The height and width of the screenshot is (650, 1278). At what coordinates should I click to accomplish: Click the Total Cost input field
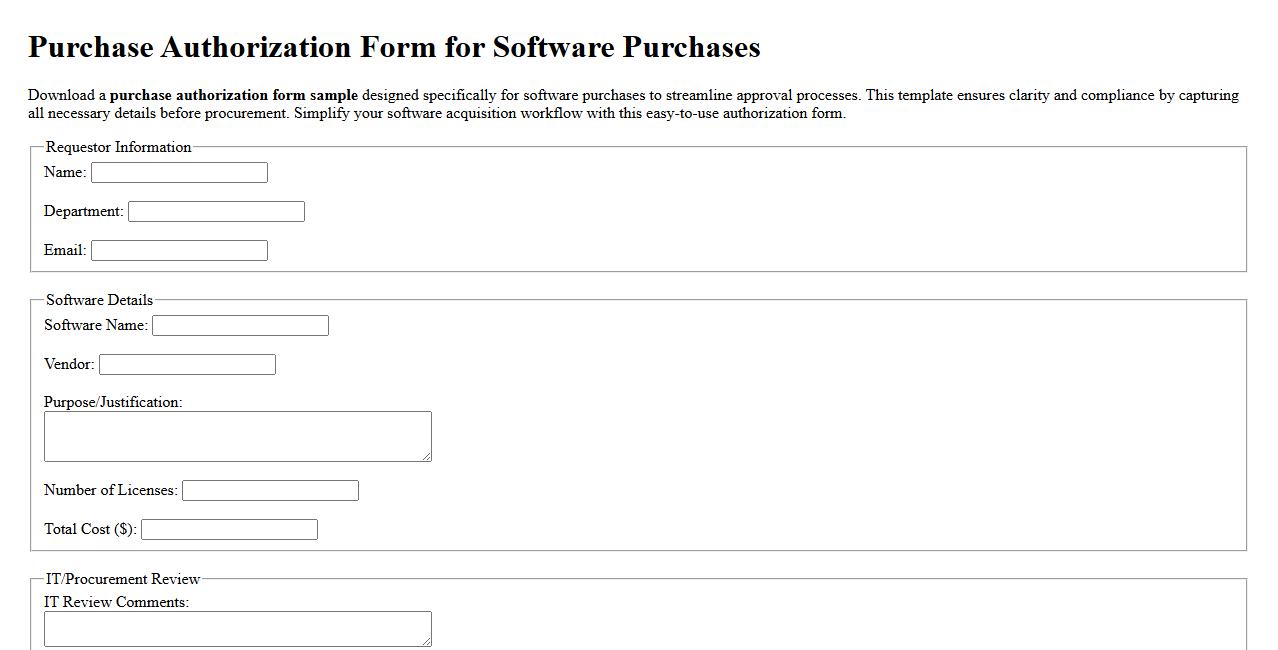click(228, 529)
